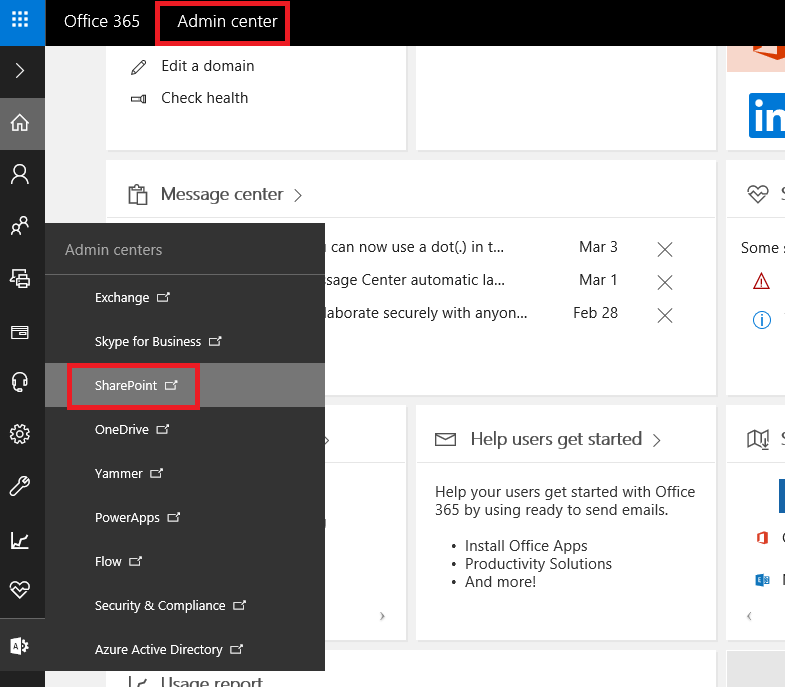Open the Message center heading
785x687 pixels.
click(x=222, y=194)
